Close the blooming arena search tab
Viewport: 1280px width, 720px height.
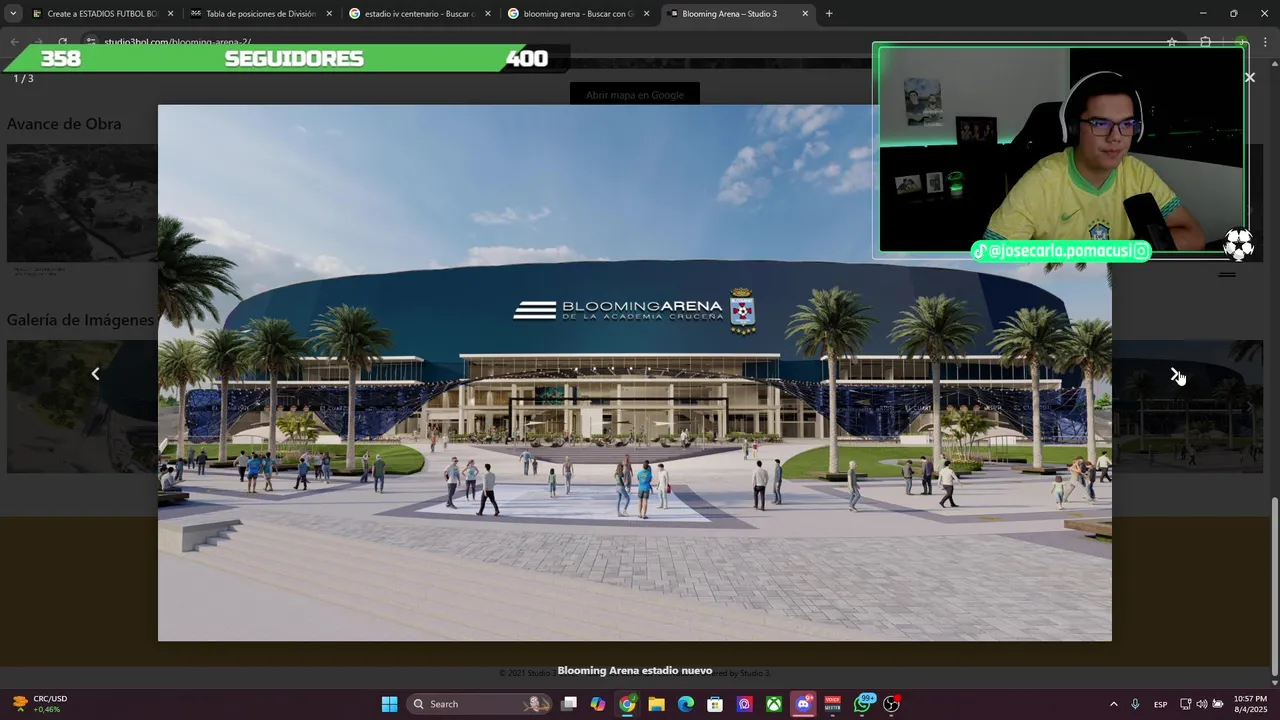click(646, 14)
